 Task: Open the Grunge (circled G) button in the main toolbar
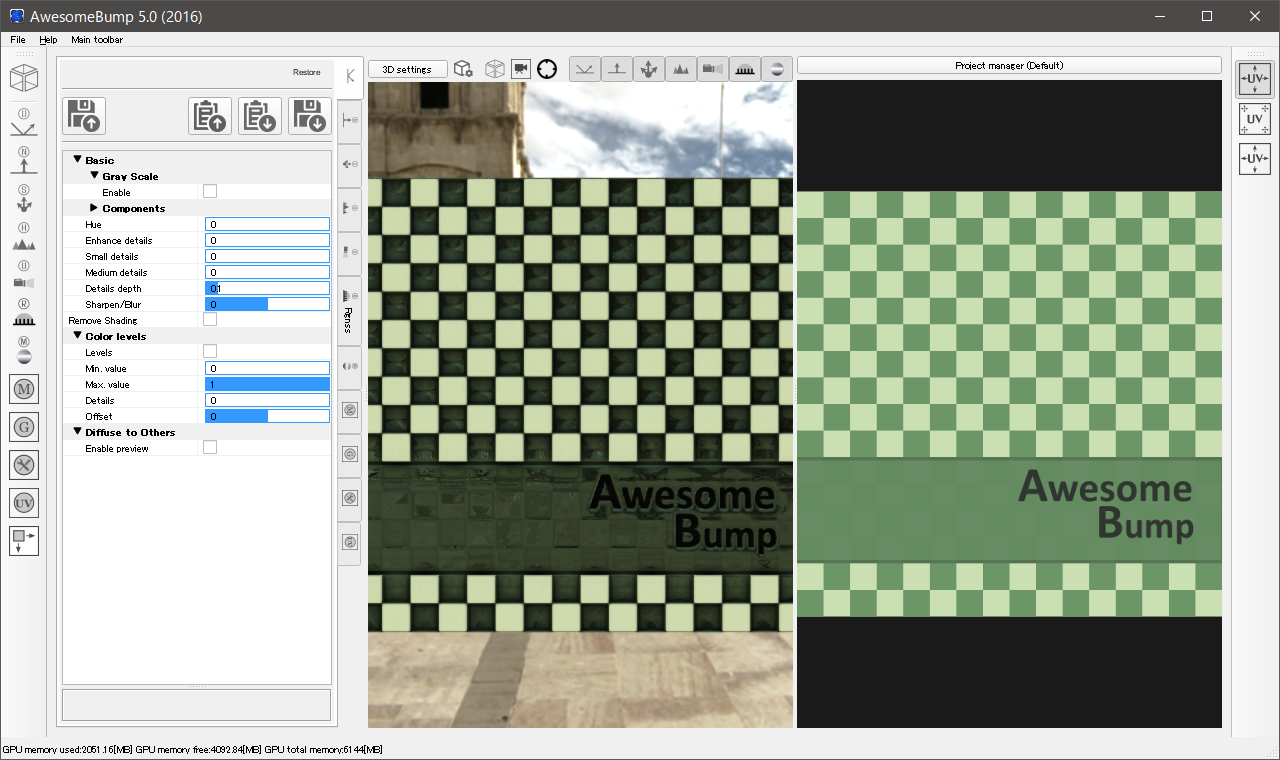click(24, 427)
